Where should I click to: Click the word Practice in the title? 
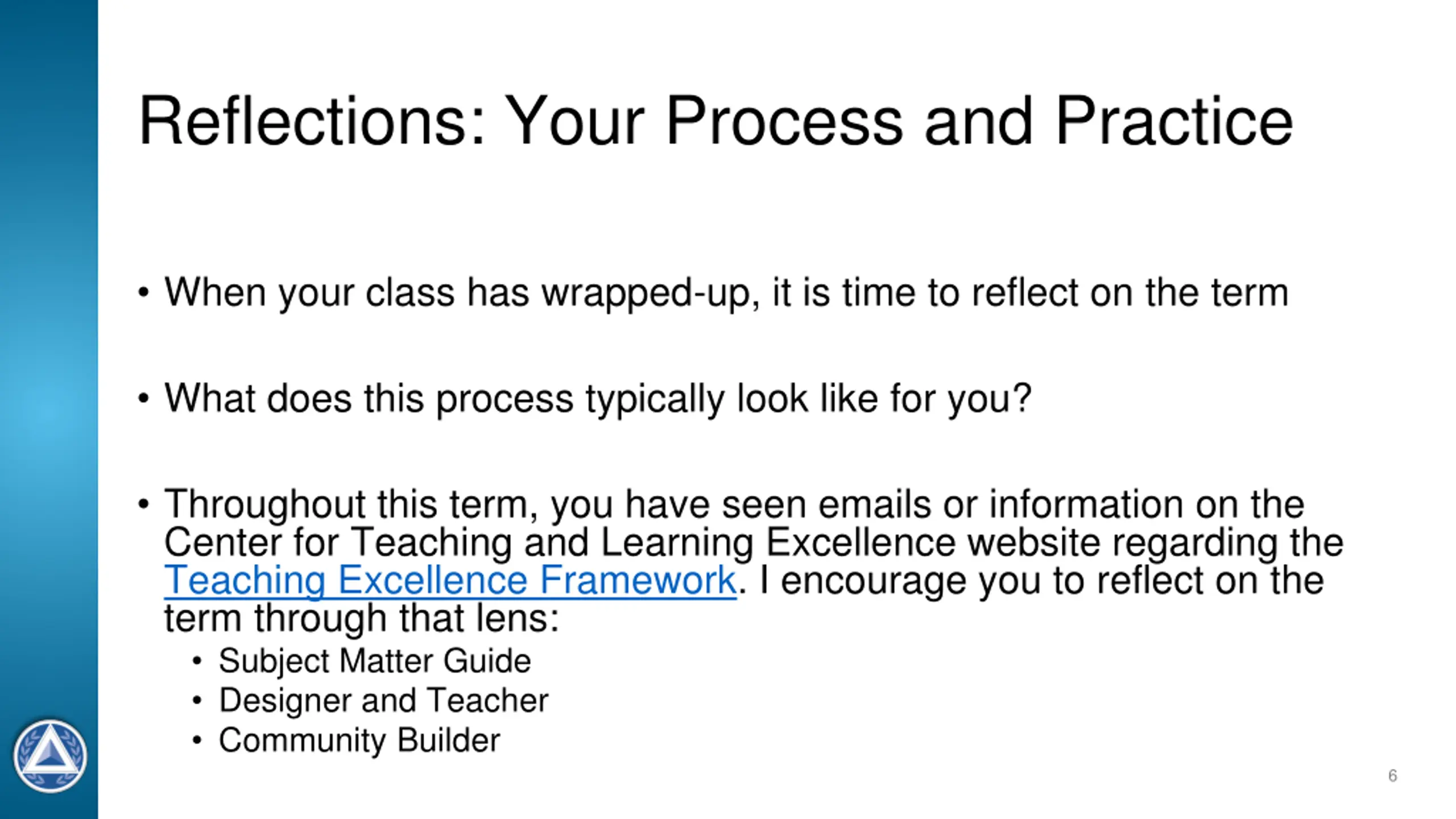1174,121
